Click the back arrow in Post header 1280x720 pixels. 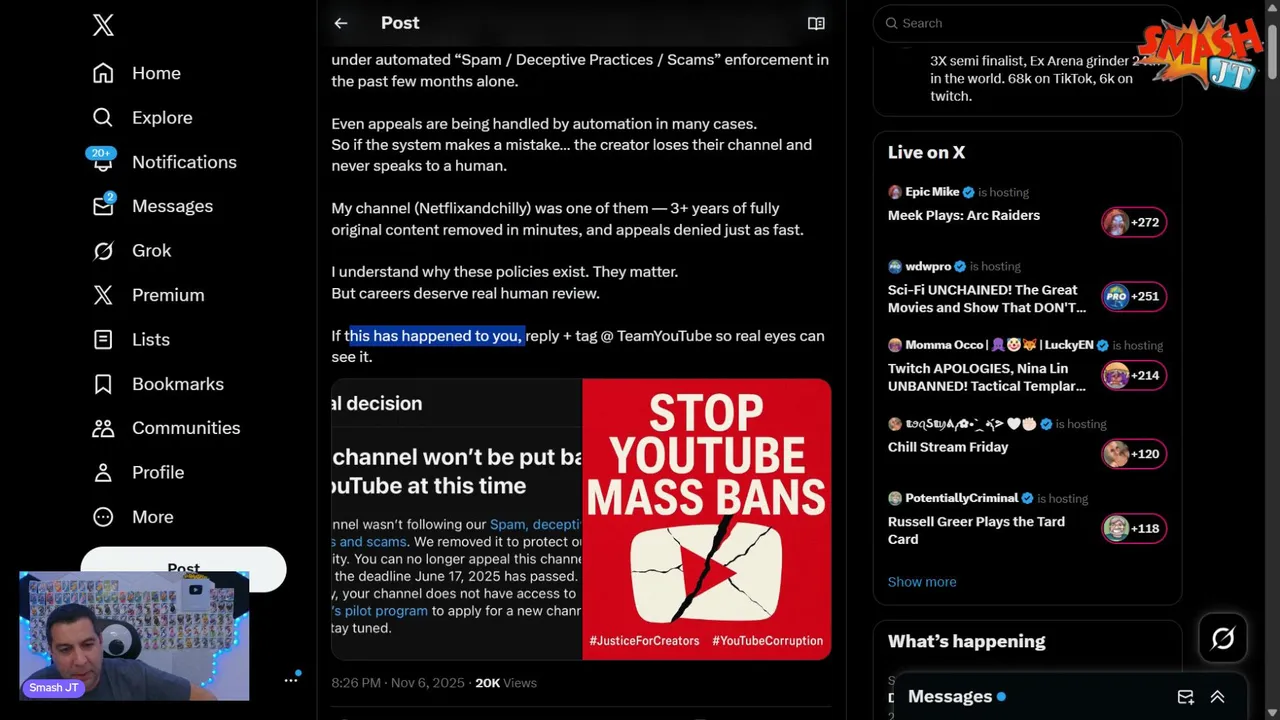tap(341, 23)
